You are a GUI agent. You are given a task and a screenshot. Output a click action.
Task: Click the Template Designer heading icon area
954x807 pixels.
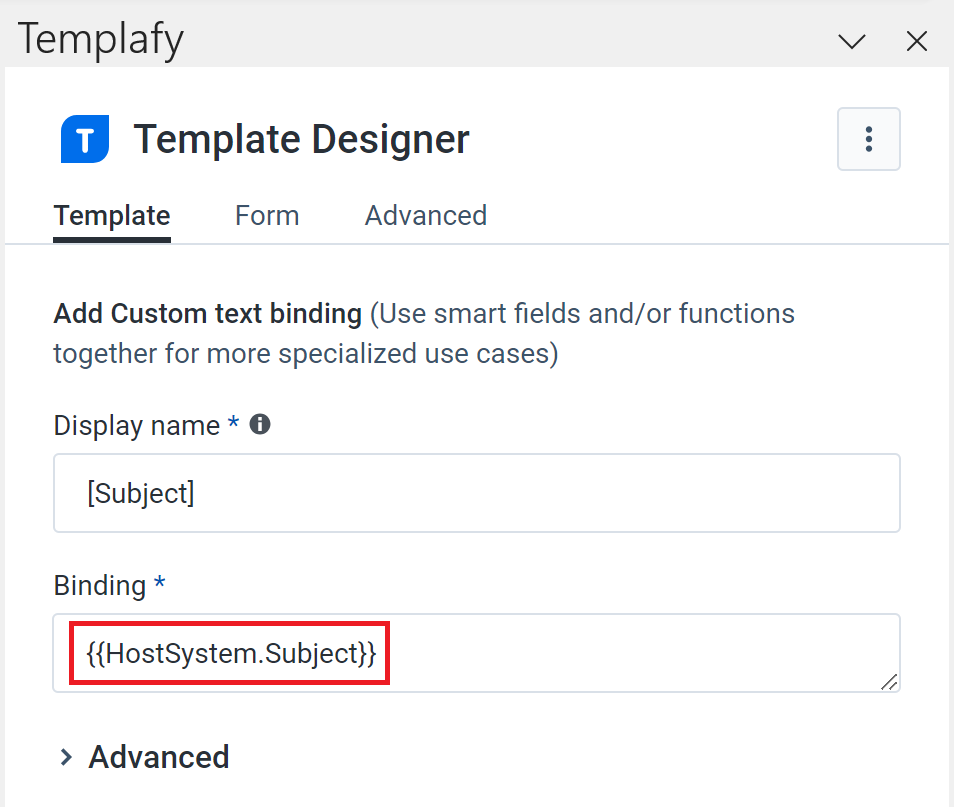click(84, 138)
